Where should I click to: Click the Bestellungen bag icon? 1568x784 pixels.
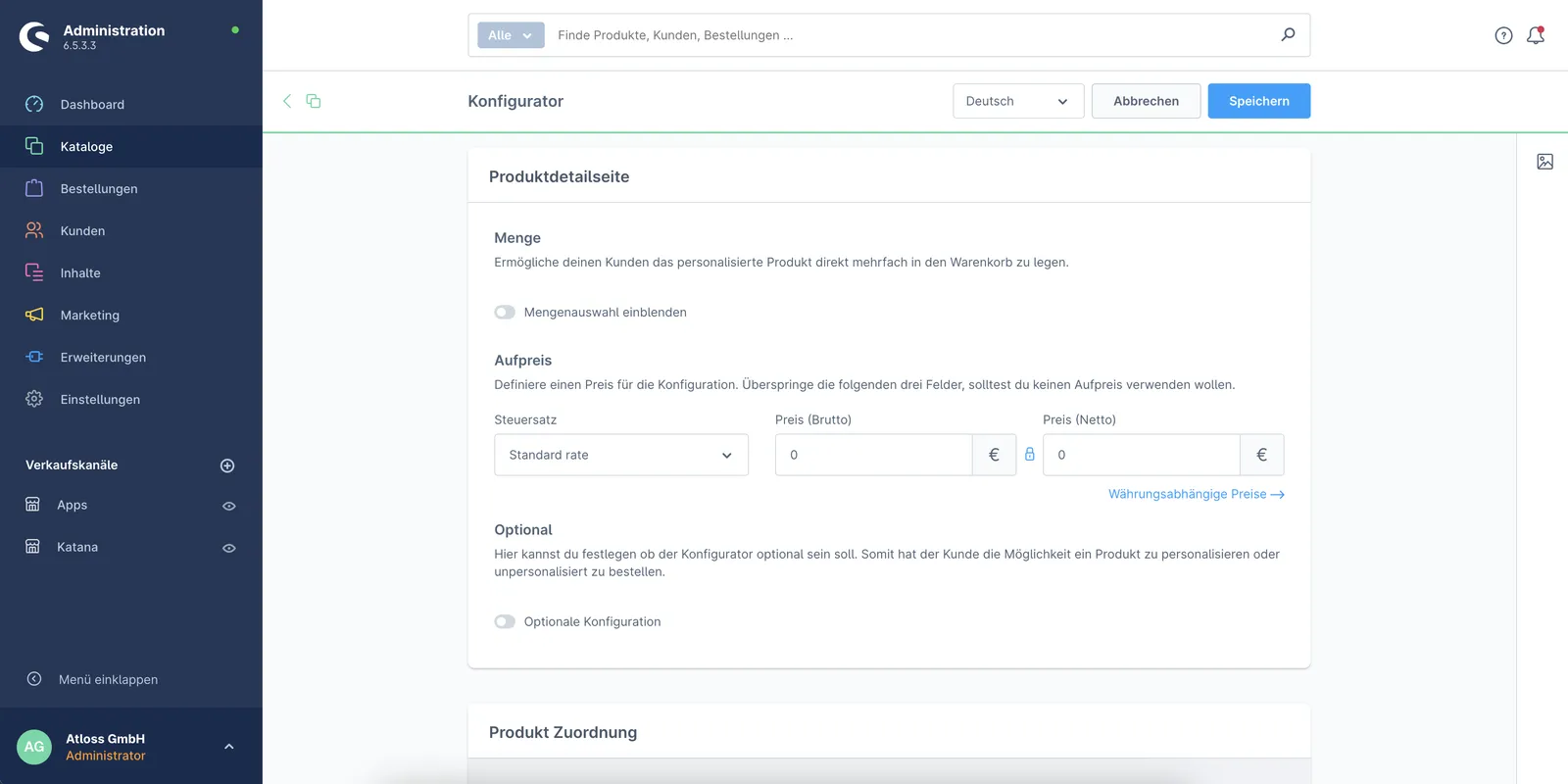(x=34, y=188)
